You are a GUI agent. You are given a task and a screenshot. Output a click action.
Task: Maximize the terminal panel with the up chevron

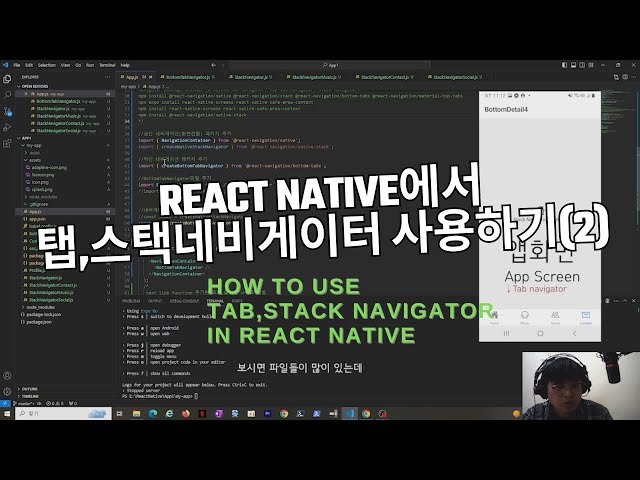pyautogui.click(x=625, y=301)
